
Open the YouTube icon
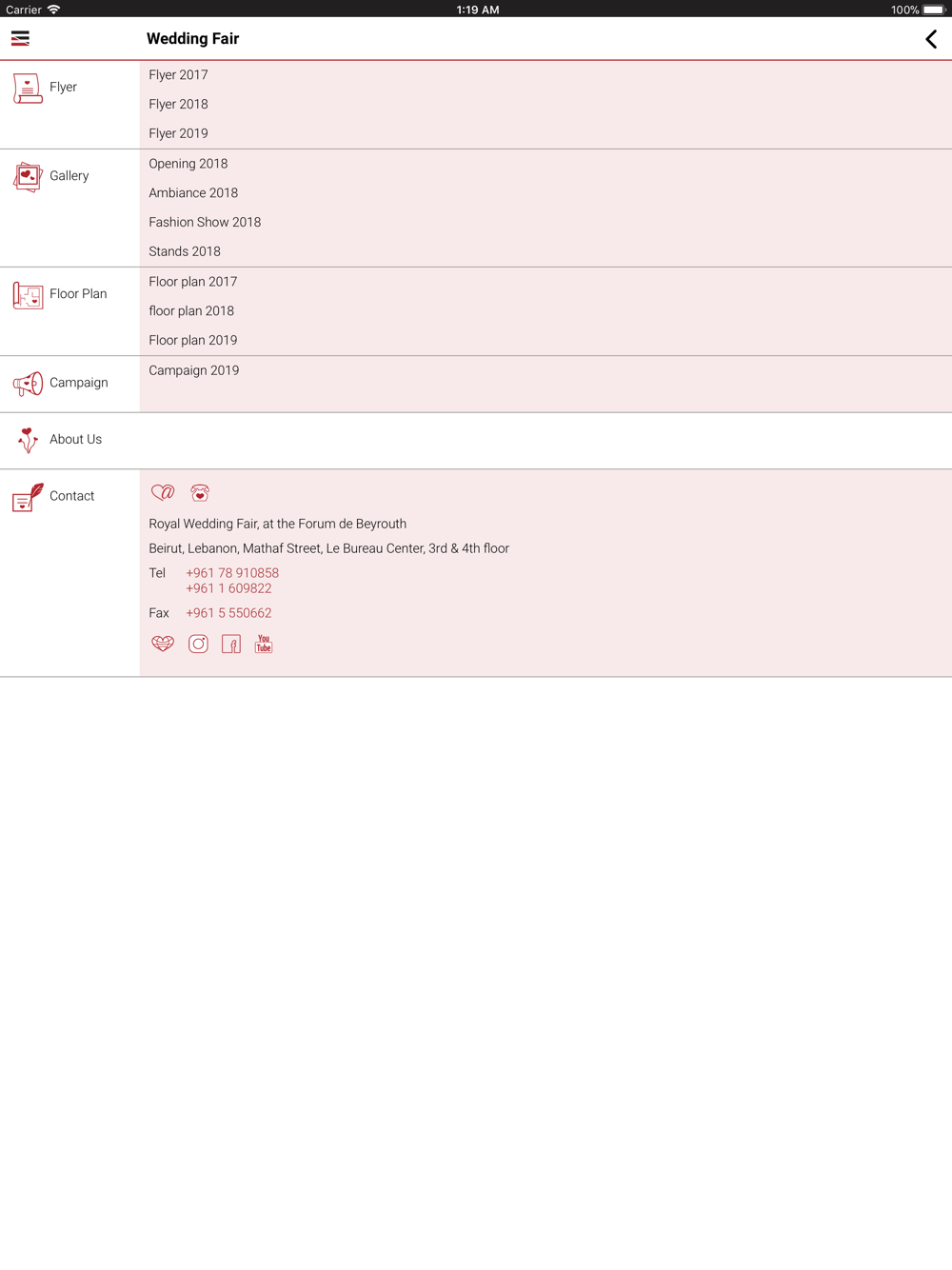(264, 645)
